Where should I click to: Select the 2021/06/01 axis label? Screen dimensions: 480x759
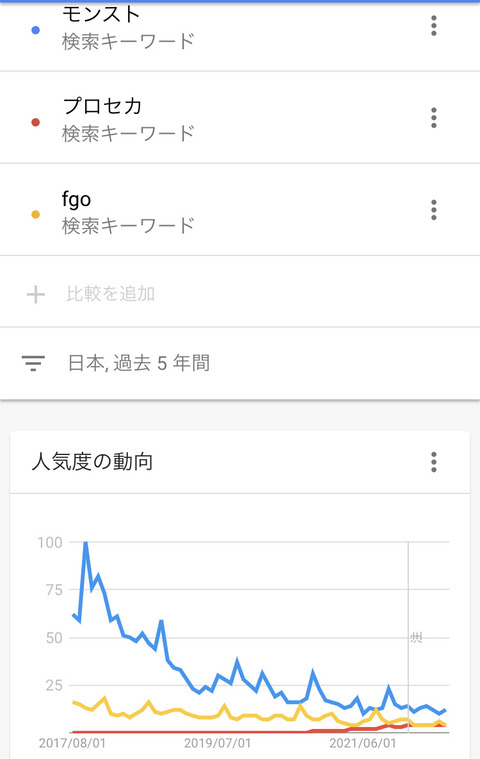(362, 743)
